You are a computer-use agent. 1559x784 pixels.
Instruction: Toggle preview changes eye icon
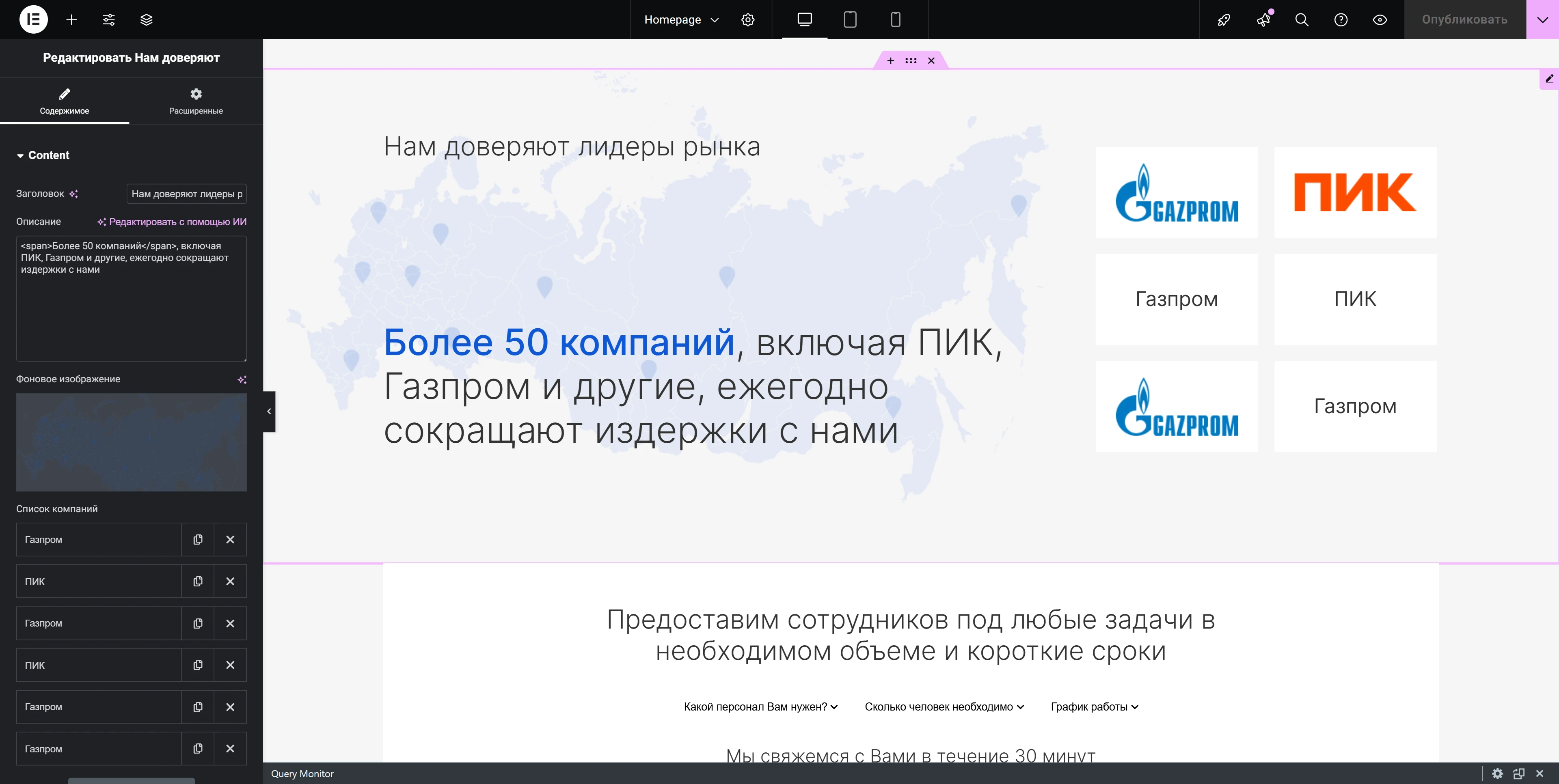[x=1380, y=19]
